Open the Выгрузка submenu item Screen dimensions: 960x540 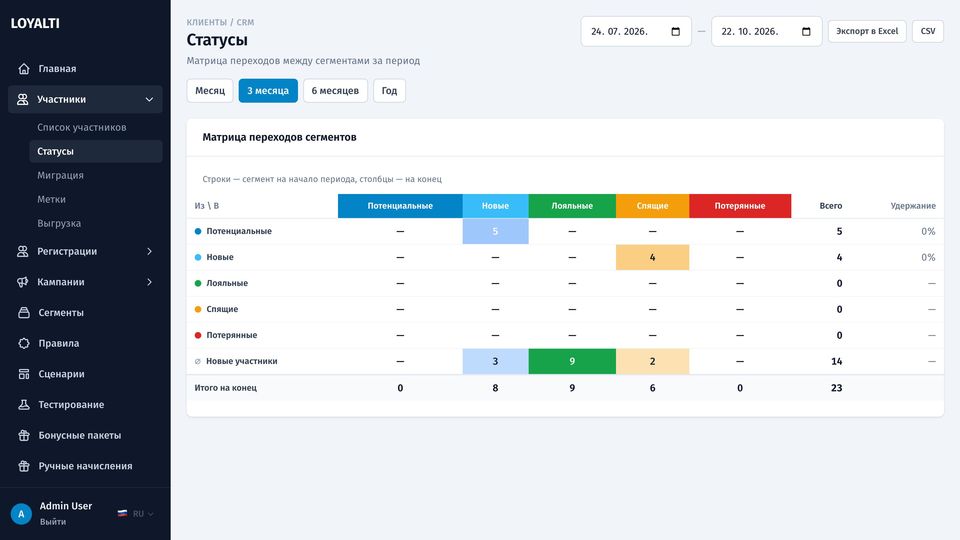96,223
